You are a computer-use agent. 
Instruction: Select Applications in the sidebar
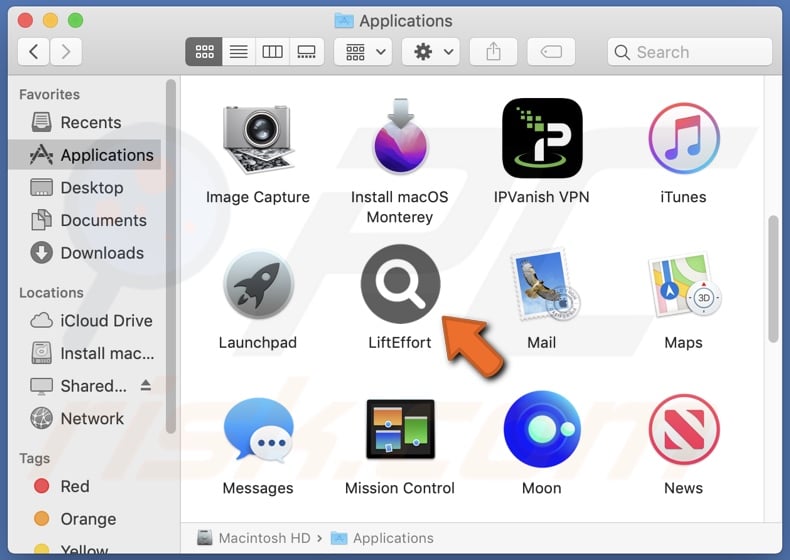tap(85, 155)
